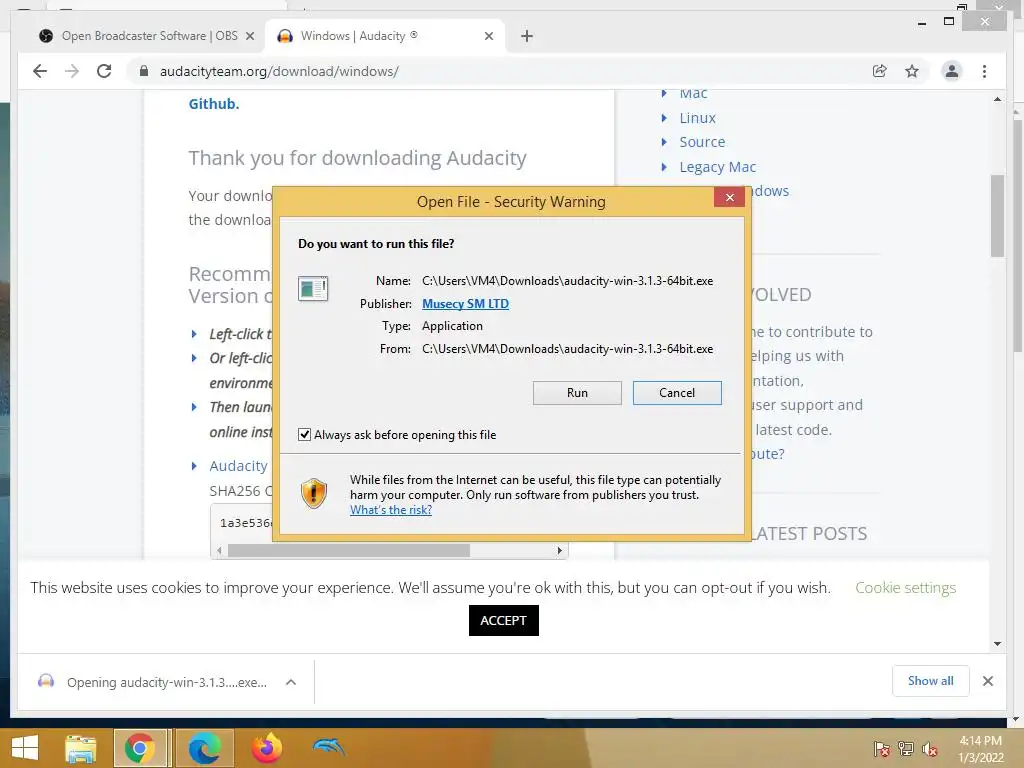The height and width of the screenshot is (768, 1024).
Task: Open the Source download link
Action: click(702, 142)
